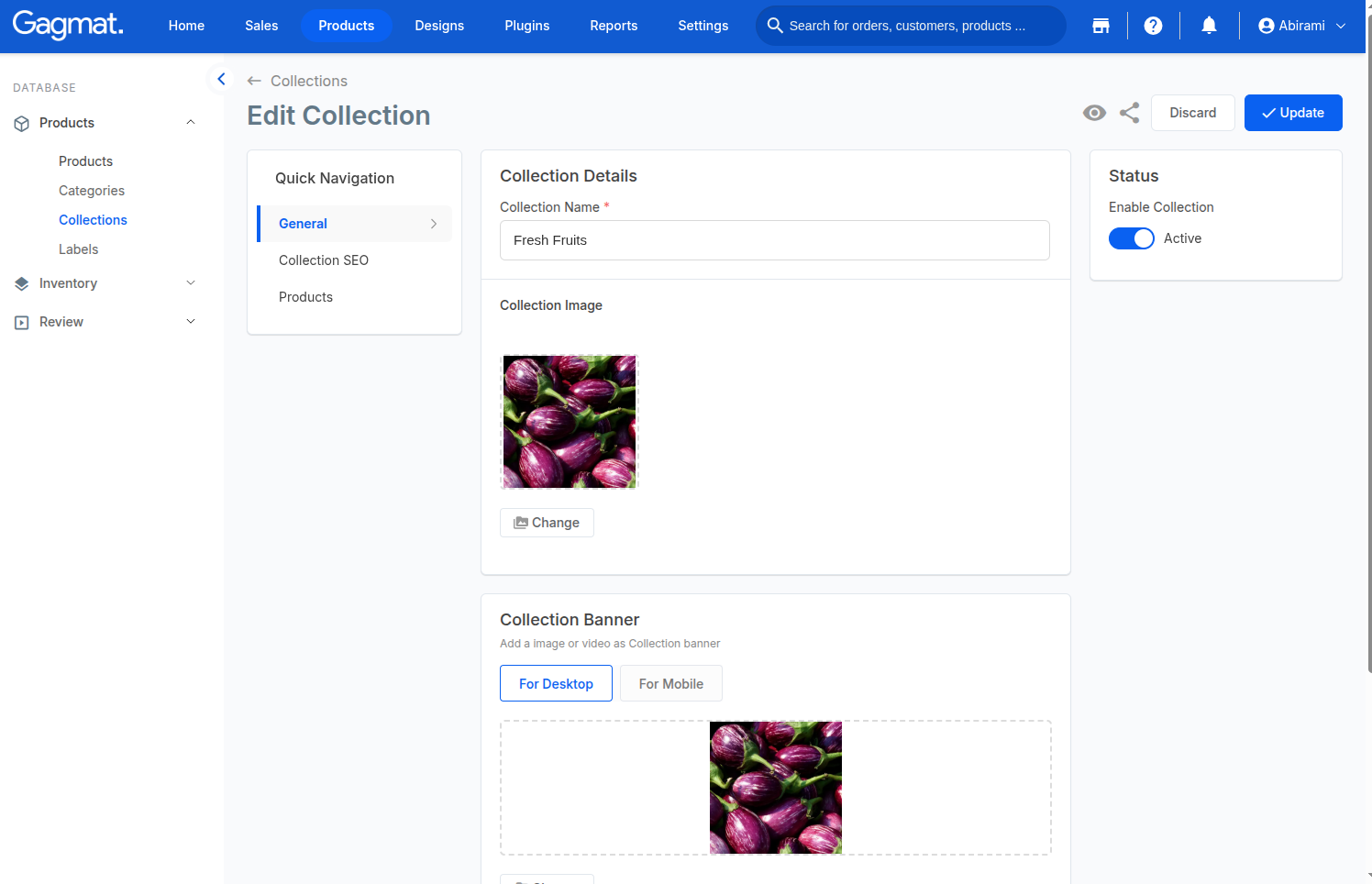Screen dimensions: 1372x884
Task: Open the Sales menu
Action: point(261,26)
